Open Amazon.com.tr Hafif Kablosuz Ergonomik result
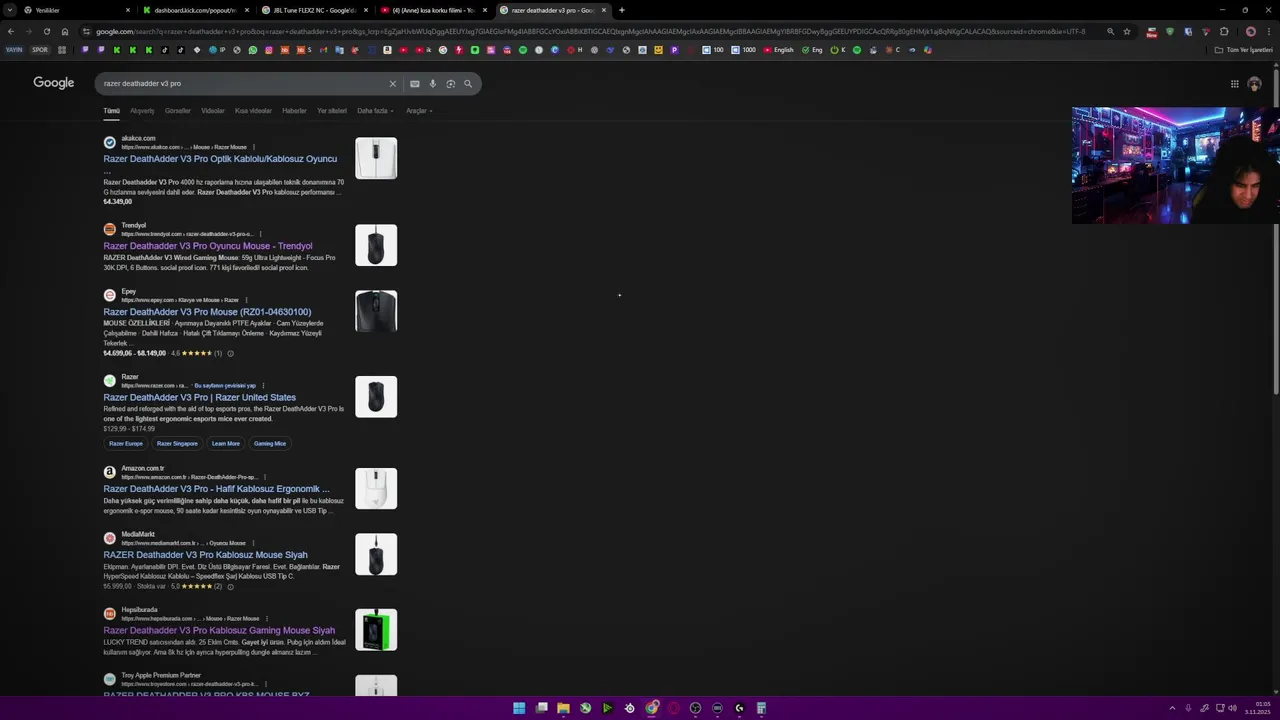The image size is (1280, 720). [x=216, y=489]
